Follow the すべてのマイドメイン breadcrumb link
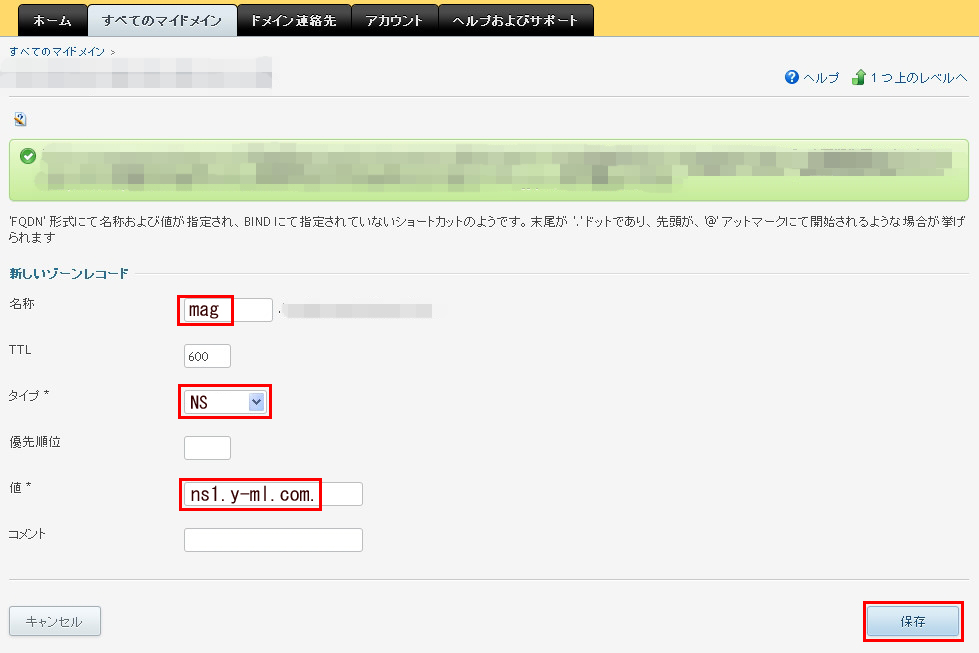Screen dimensions: 979x653 point(57,52)
